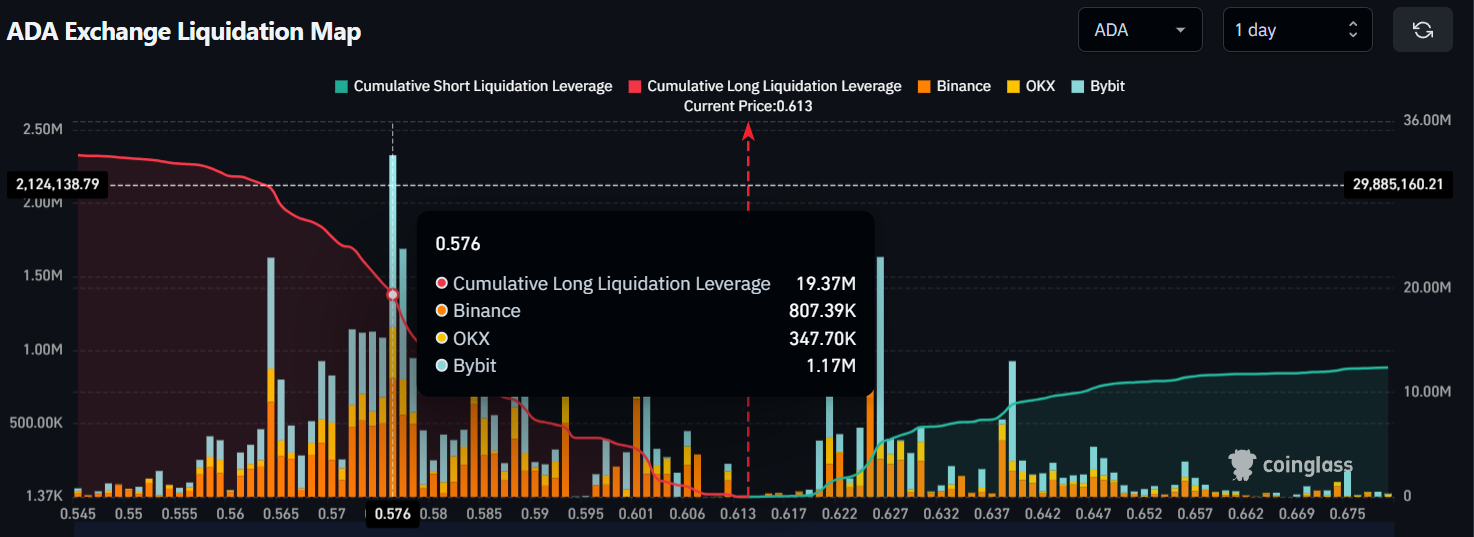
Task: Click the 500.00K left axis label
Action: pos(36,423)
